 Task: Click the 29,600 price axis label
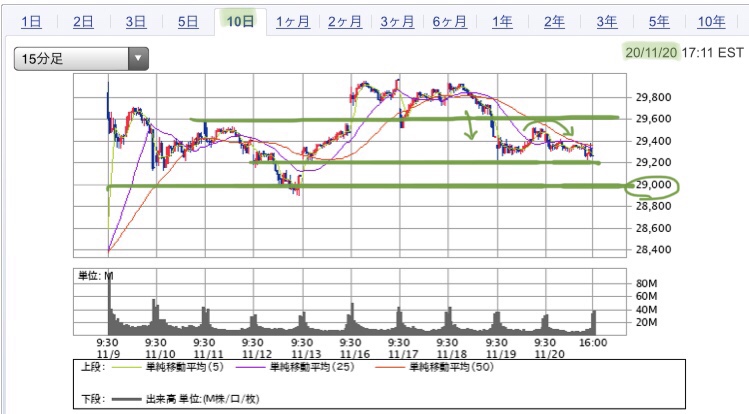(653, 119)
